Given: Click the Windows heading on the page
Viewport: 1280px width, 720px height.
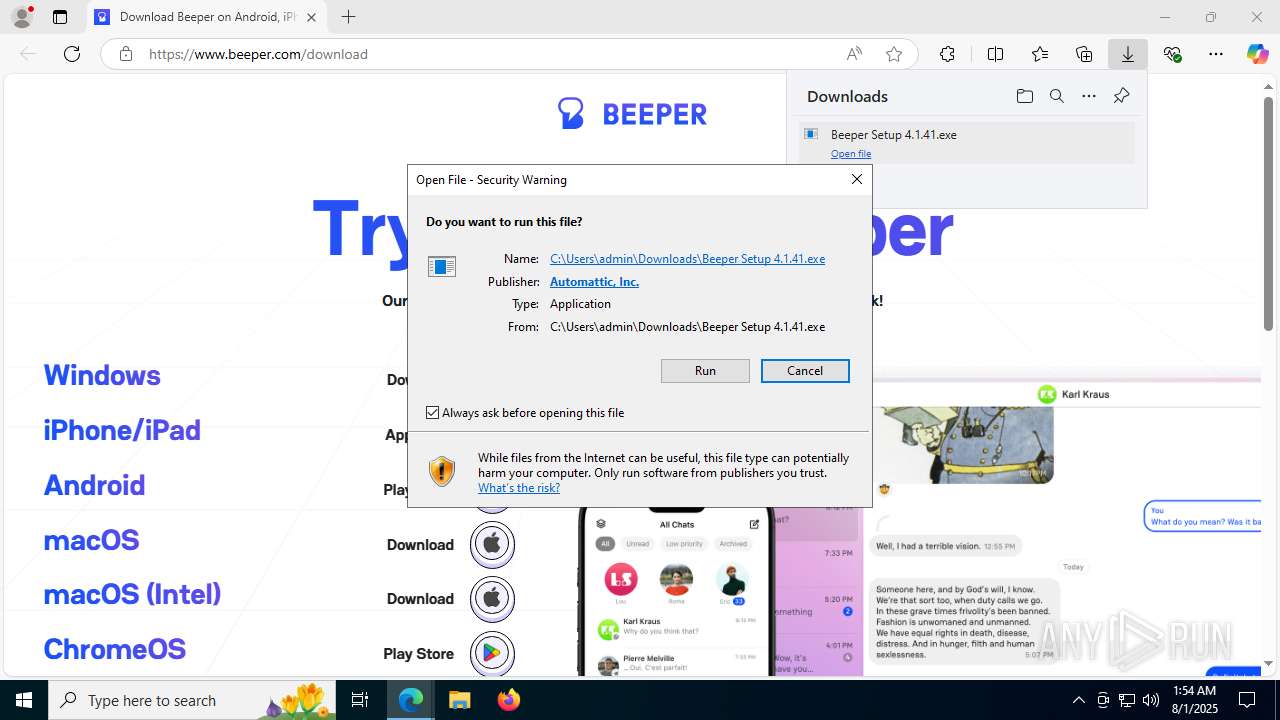Looking at the screenshot, I should click(x=102, y=375).
